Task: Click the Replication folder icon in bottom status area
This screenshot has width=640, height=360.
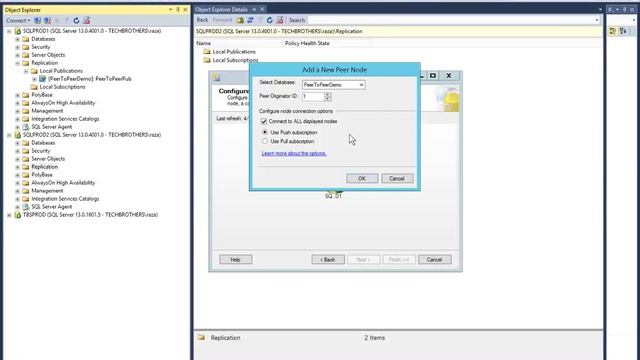Action: point(201,338)
